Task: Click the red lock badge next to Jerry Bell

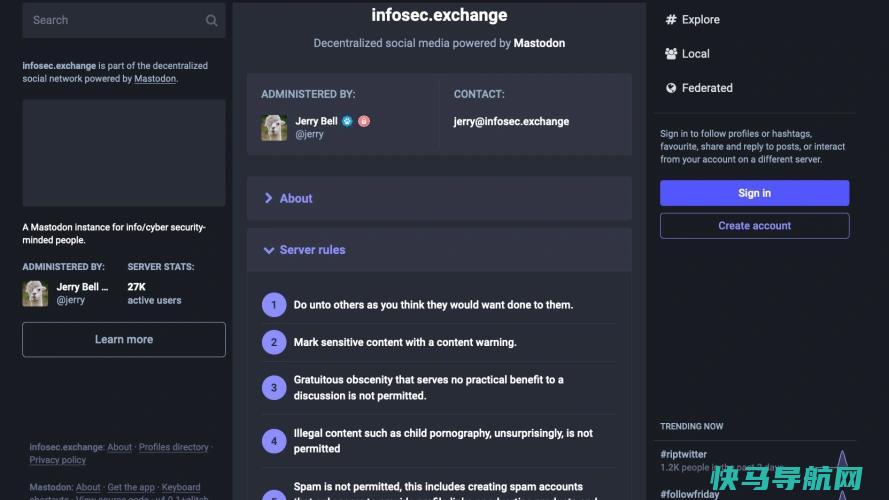Action: (x=364, y=121)
